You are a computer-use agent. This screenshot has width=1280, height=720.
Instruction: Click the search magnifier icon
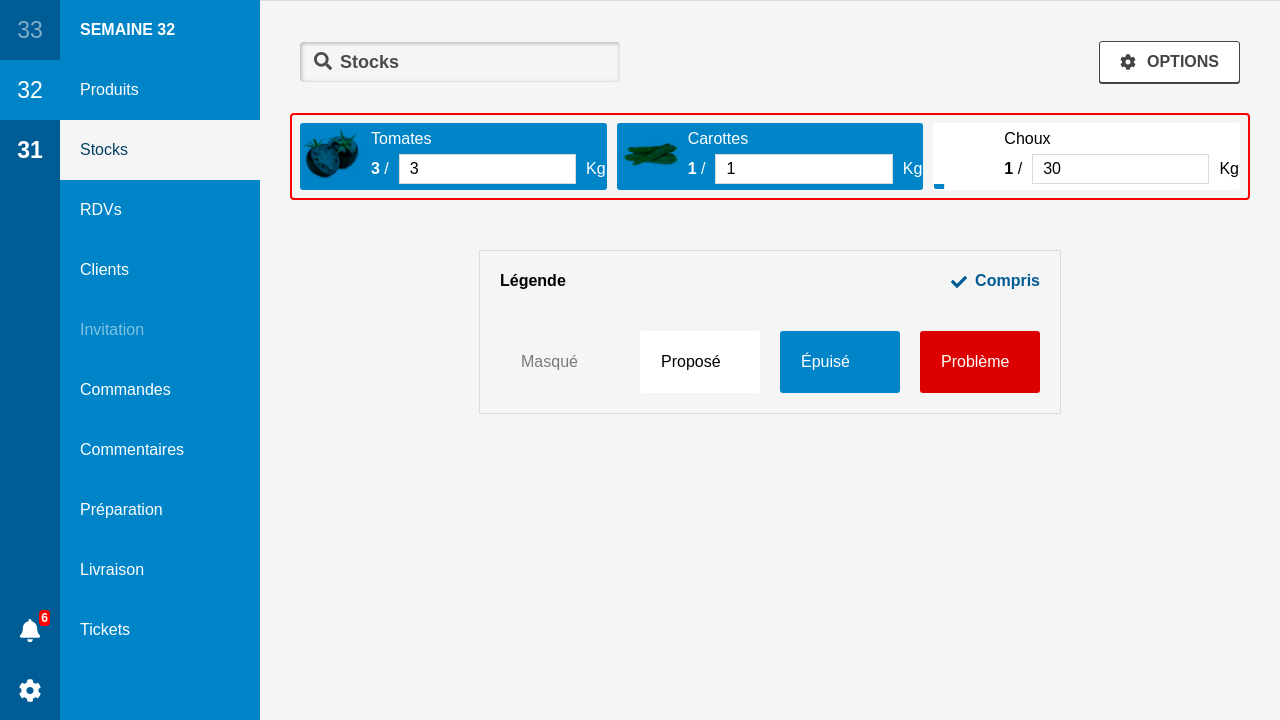tap(323, 61)
